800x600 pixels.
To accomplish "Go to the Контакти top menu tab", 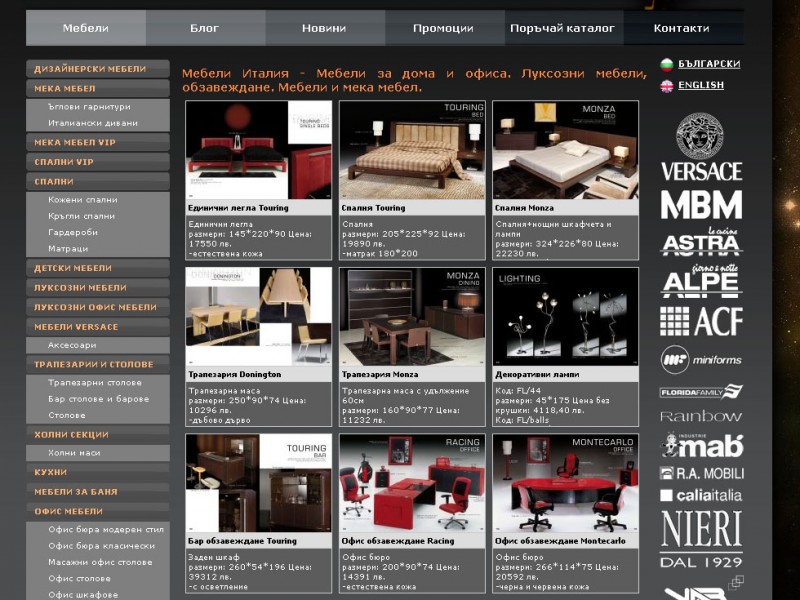I will point(682,28).
